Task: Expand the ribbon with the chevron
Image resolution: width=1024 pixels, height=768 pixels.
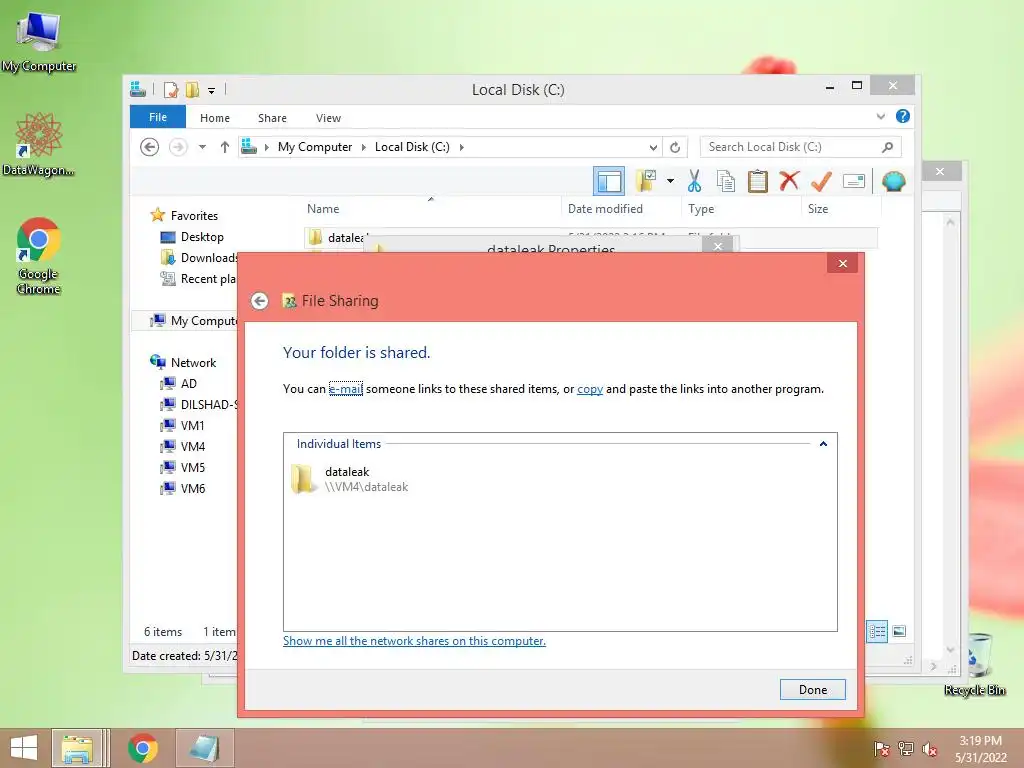Action: coord(880,117)
